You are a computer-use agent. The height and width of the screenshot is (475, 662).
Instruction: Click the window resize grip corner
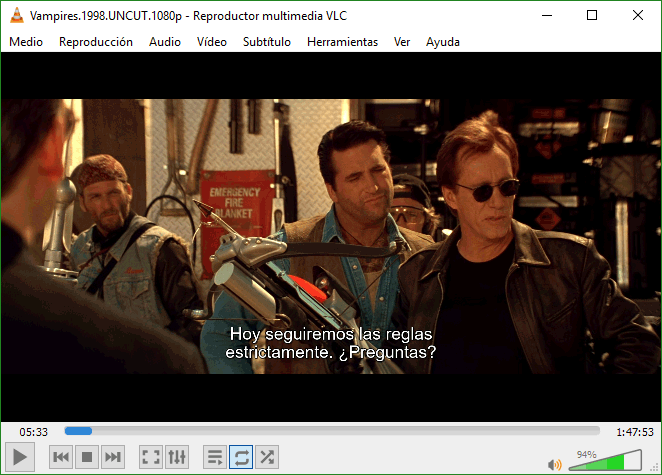point(656,468)
